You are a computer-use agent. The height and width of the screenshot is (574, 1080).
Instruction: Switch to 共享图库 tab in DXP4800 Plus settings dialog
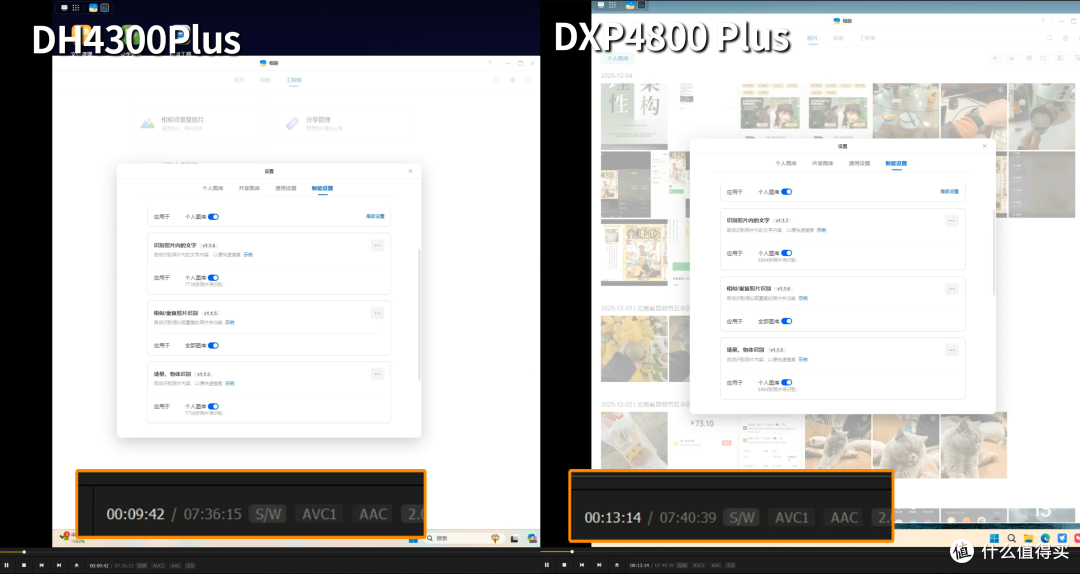(822, 163)
